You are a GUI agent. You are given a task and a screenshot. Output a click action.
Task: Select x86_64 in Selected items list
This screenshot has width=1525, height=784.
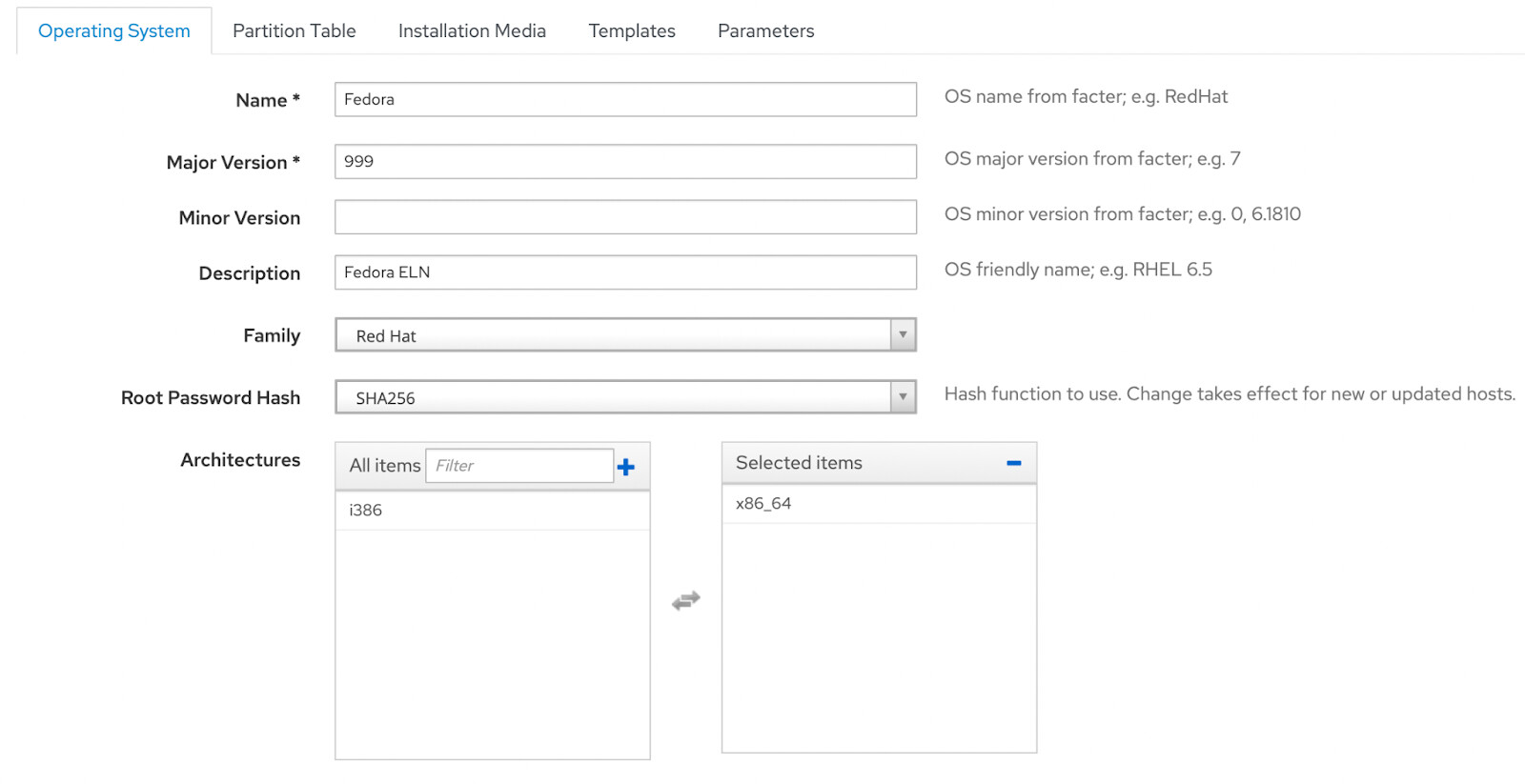pos(879,504)
